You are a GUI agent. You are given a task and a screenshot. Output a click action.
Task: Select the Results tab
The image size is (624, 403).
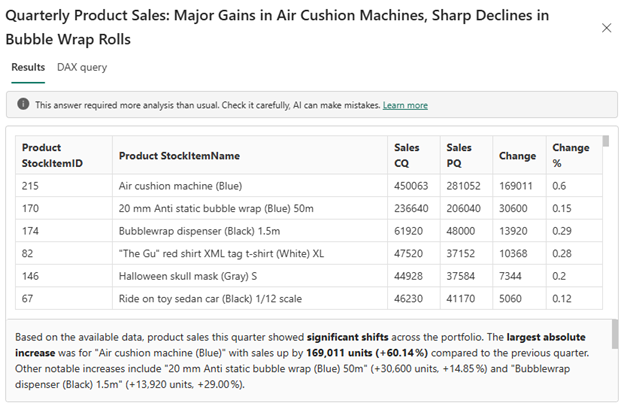28,67
